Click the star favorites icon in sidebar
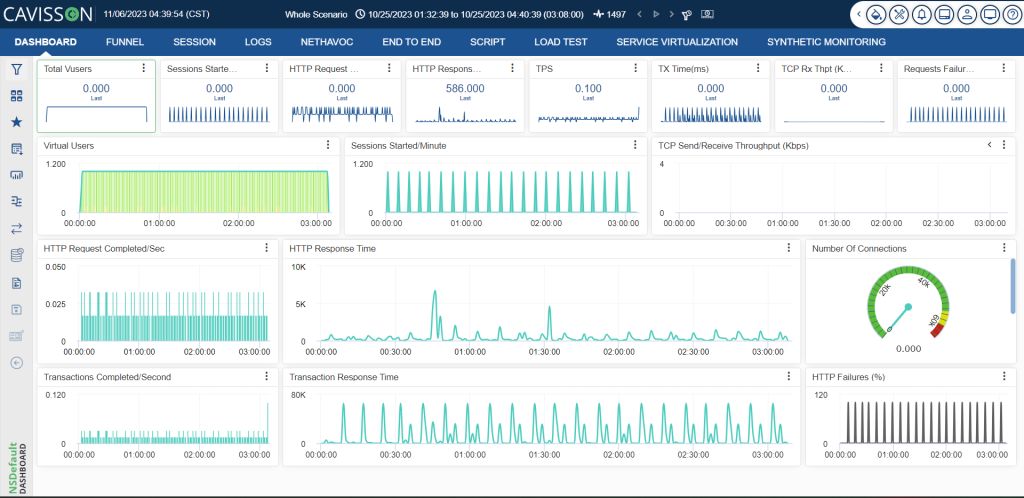1024x498 pixels. (x=17, y=122)
